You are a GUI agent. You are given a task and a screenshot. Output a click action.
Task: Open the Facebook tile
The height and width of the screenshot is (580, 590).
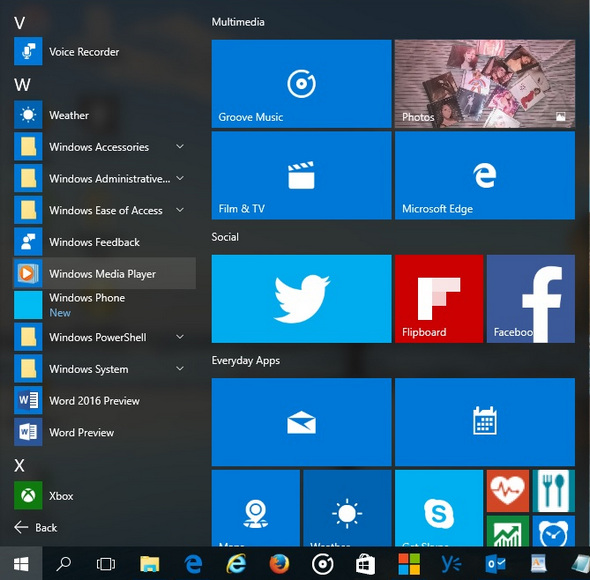click(x=531, y=299)
